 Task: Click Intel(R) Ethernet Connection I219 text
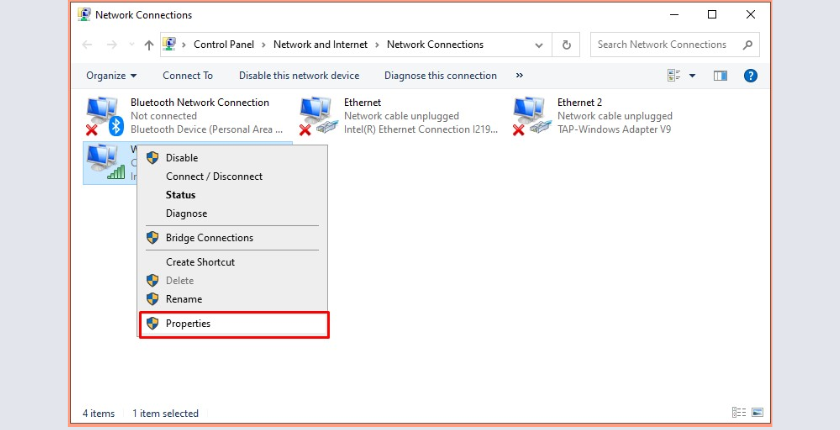tap(421, 129)
